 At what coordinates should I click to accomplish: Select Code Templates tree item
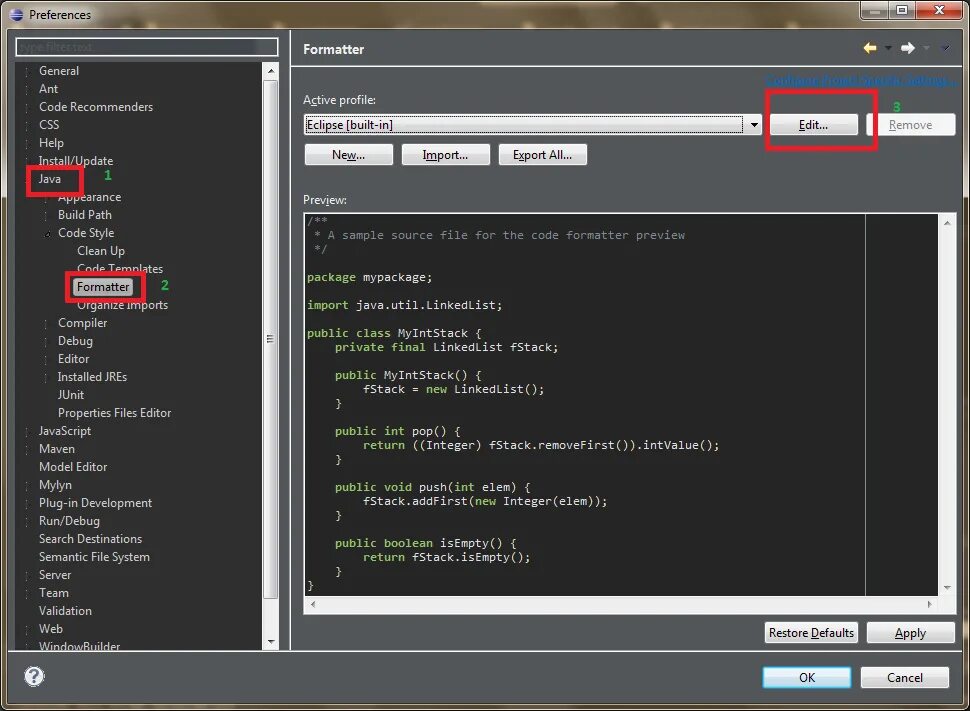120,269
